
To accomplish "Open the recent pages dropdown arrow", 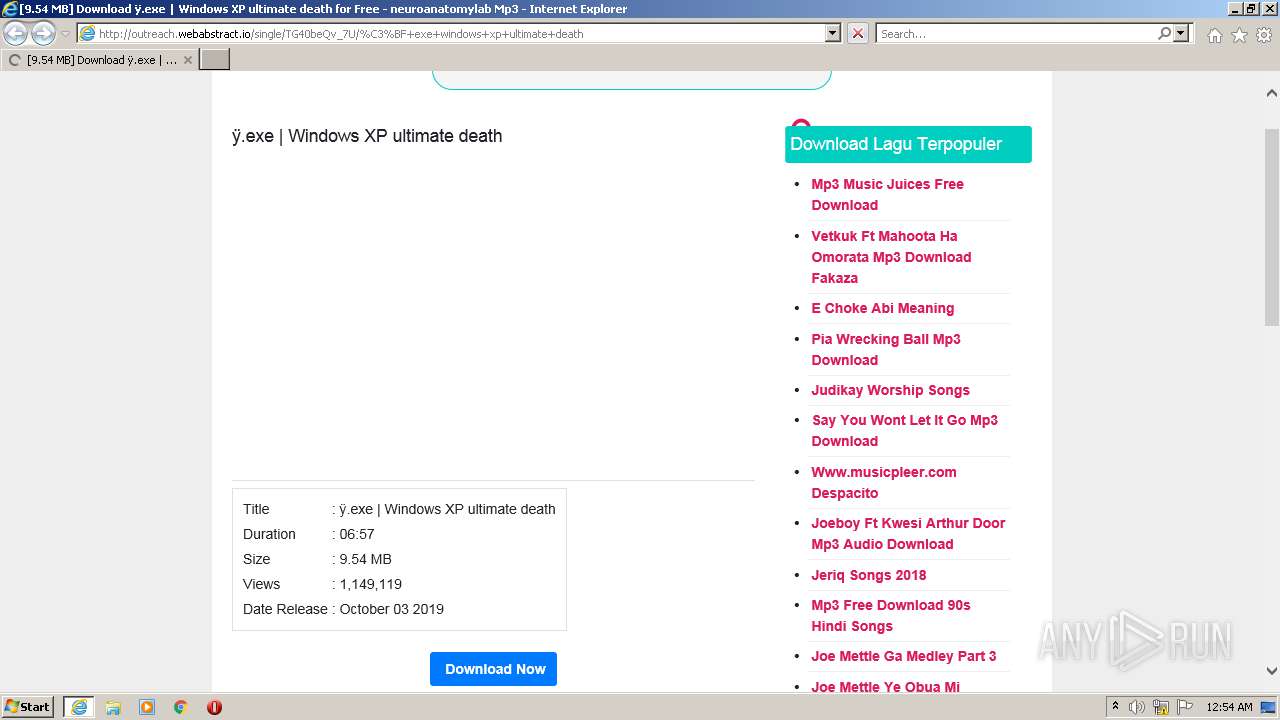I will [x=66, y=34].
